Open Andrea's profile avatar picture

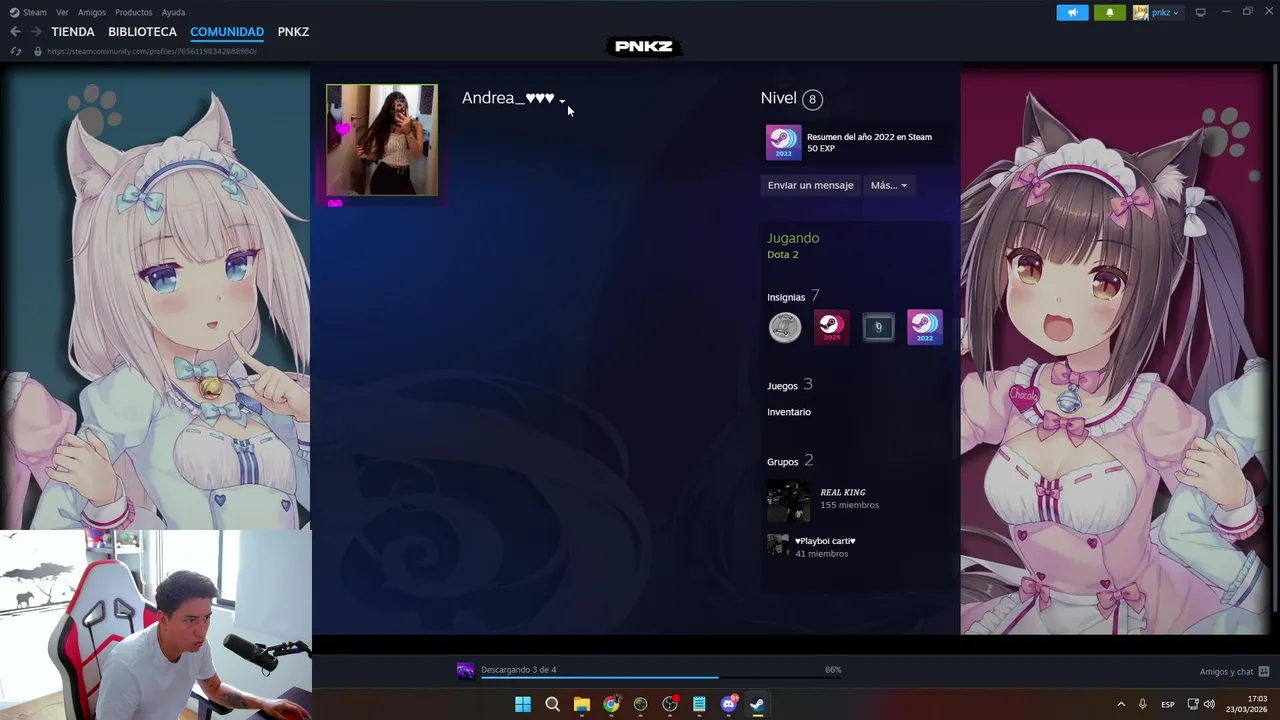382,140
